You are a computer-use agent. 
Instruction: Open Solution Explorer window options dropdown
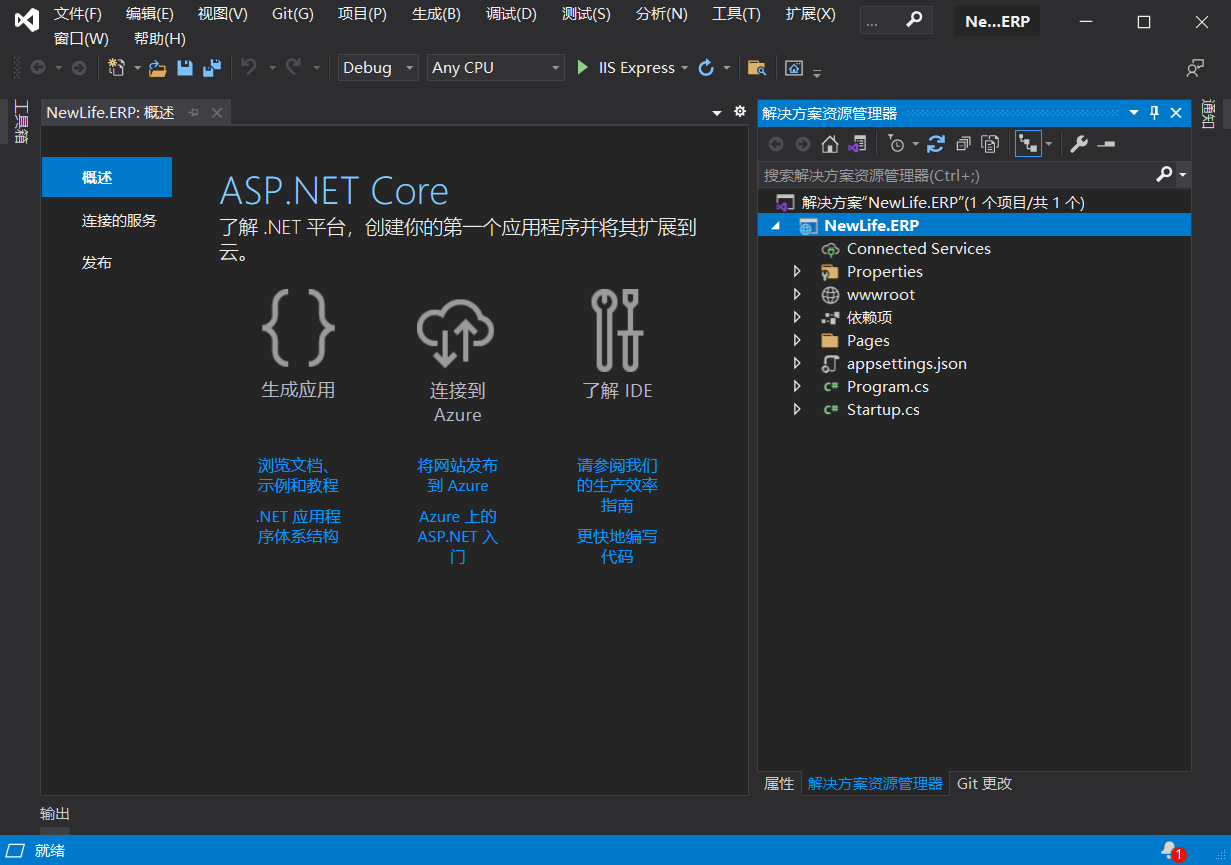[x=1134, y=113]
